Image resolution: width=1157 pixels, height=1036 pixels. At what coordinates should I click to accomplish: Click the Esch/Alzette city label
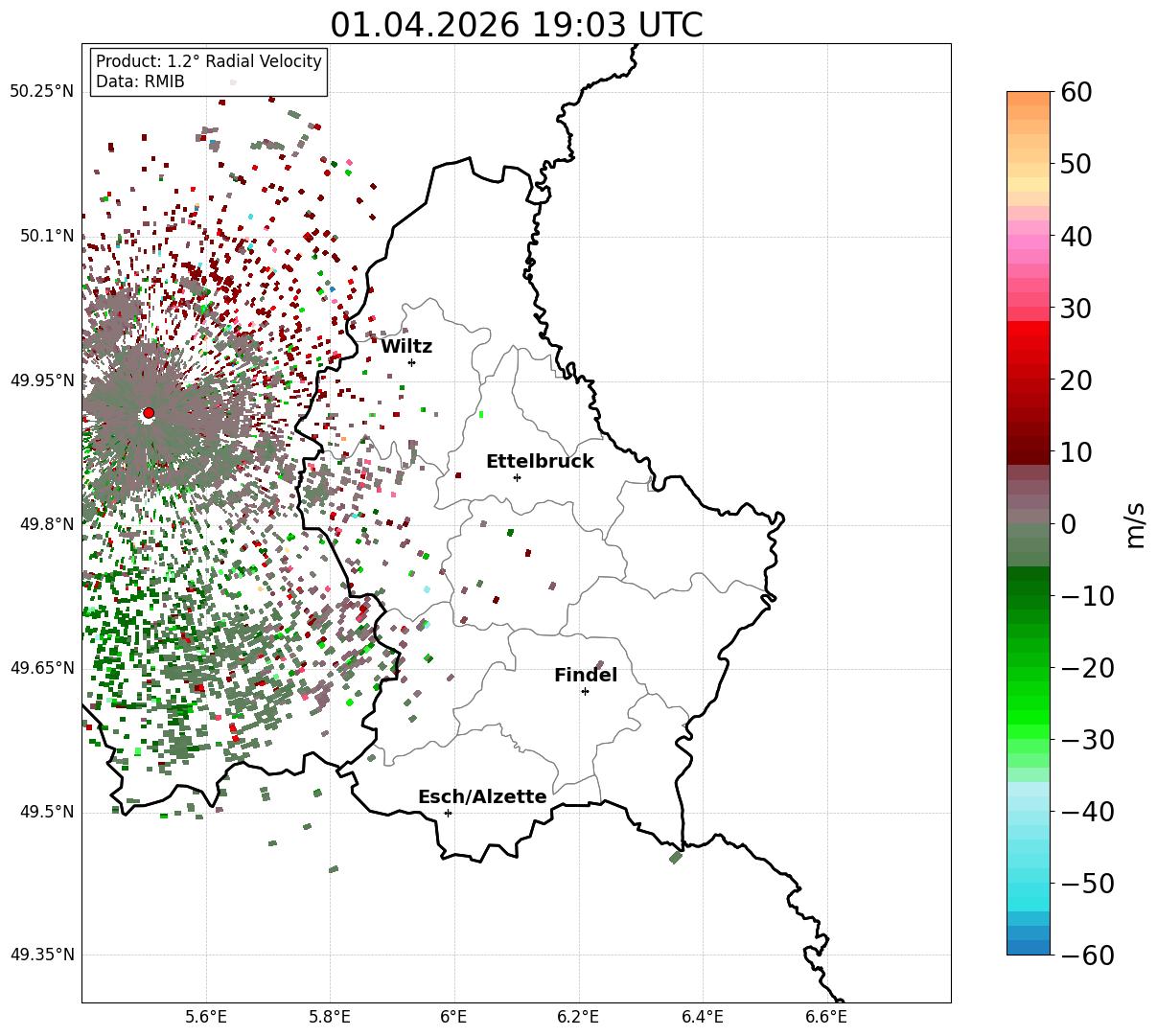(482, 797)
